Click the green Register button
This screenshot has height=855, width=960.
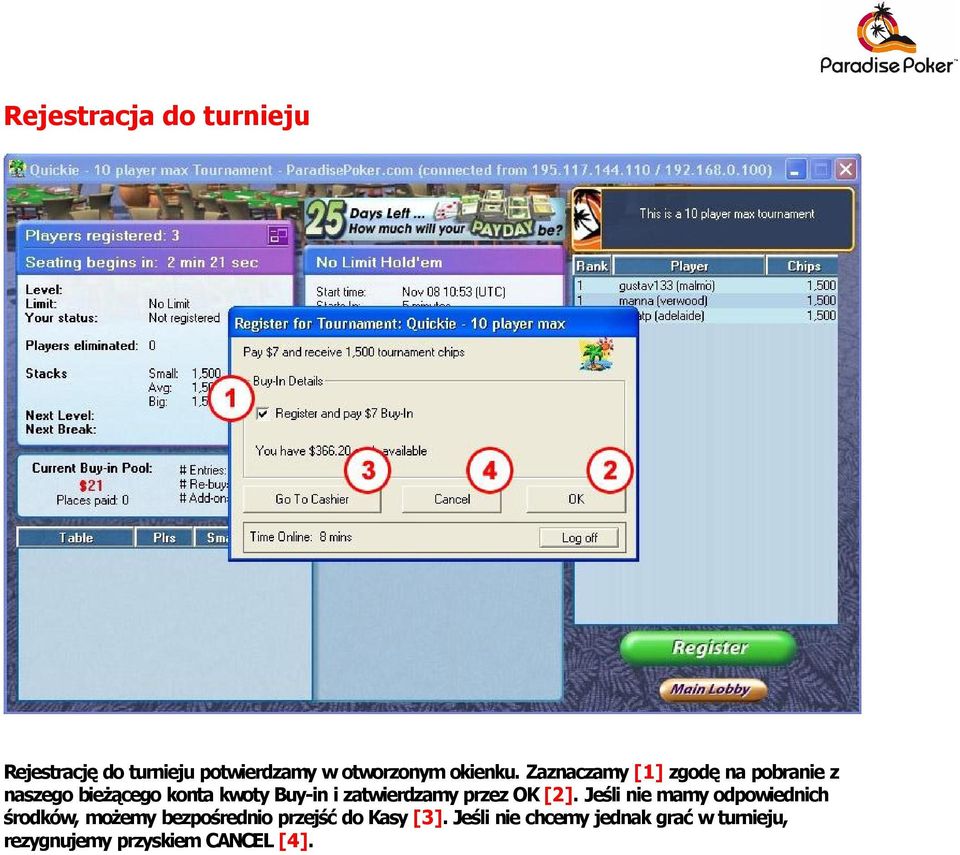click(x=709, y=647)
